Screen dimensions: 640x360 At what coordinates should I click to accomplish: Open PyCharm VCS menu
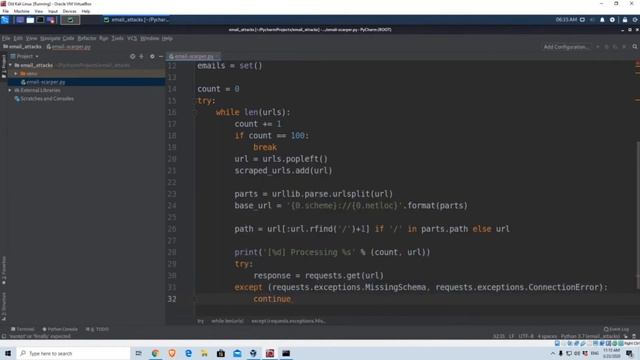(132, 38)
